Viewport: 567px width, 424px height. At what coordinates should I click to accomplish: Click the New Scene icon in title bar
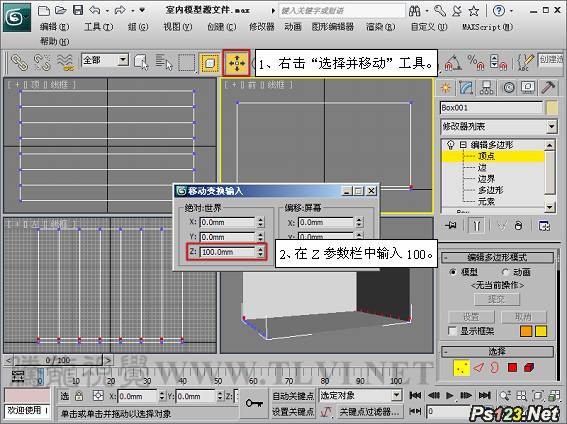coord(44,10)
